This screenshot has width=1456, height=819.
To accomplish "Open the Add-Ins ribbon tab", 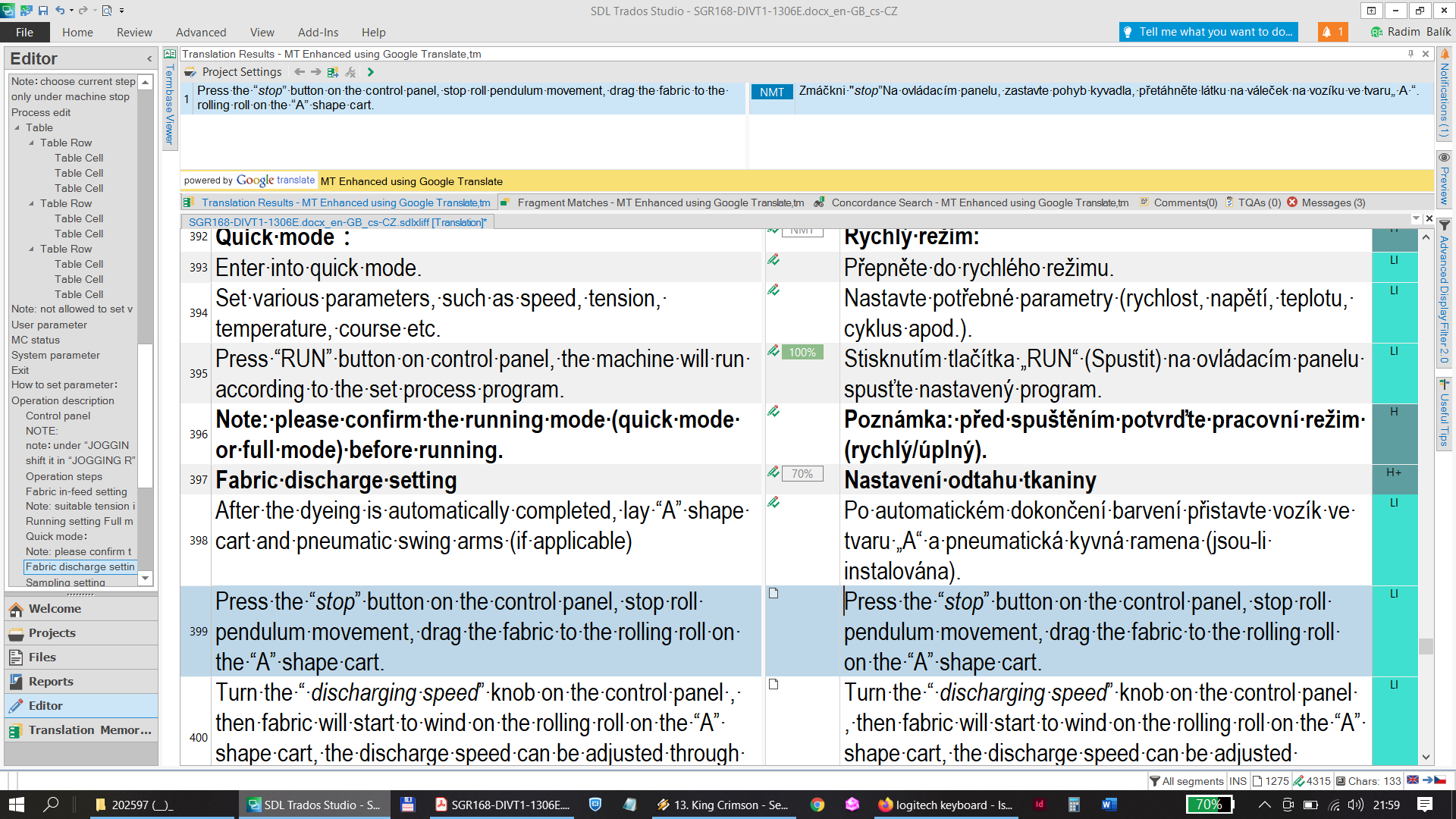I will coord(318,32).
